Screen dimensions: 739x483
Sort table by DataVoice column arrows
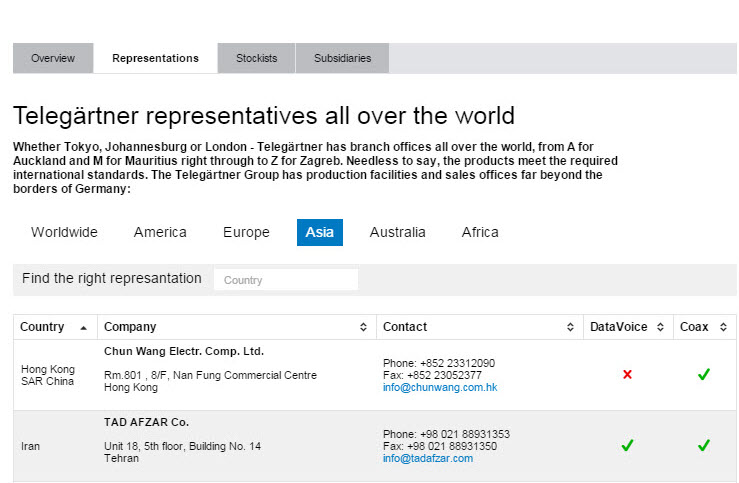point(660,327)
